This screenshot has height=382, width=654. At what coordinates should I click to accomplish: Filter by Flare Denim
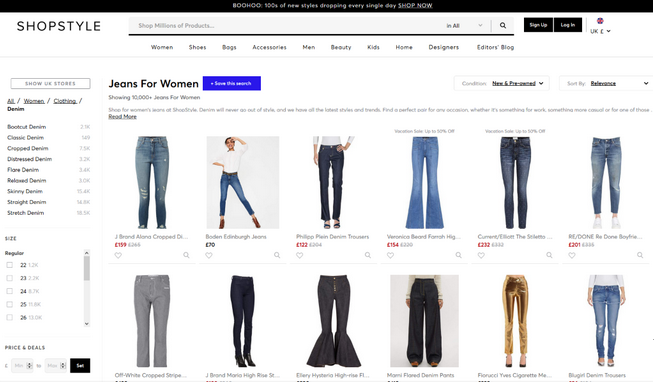(23, 170)
